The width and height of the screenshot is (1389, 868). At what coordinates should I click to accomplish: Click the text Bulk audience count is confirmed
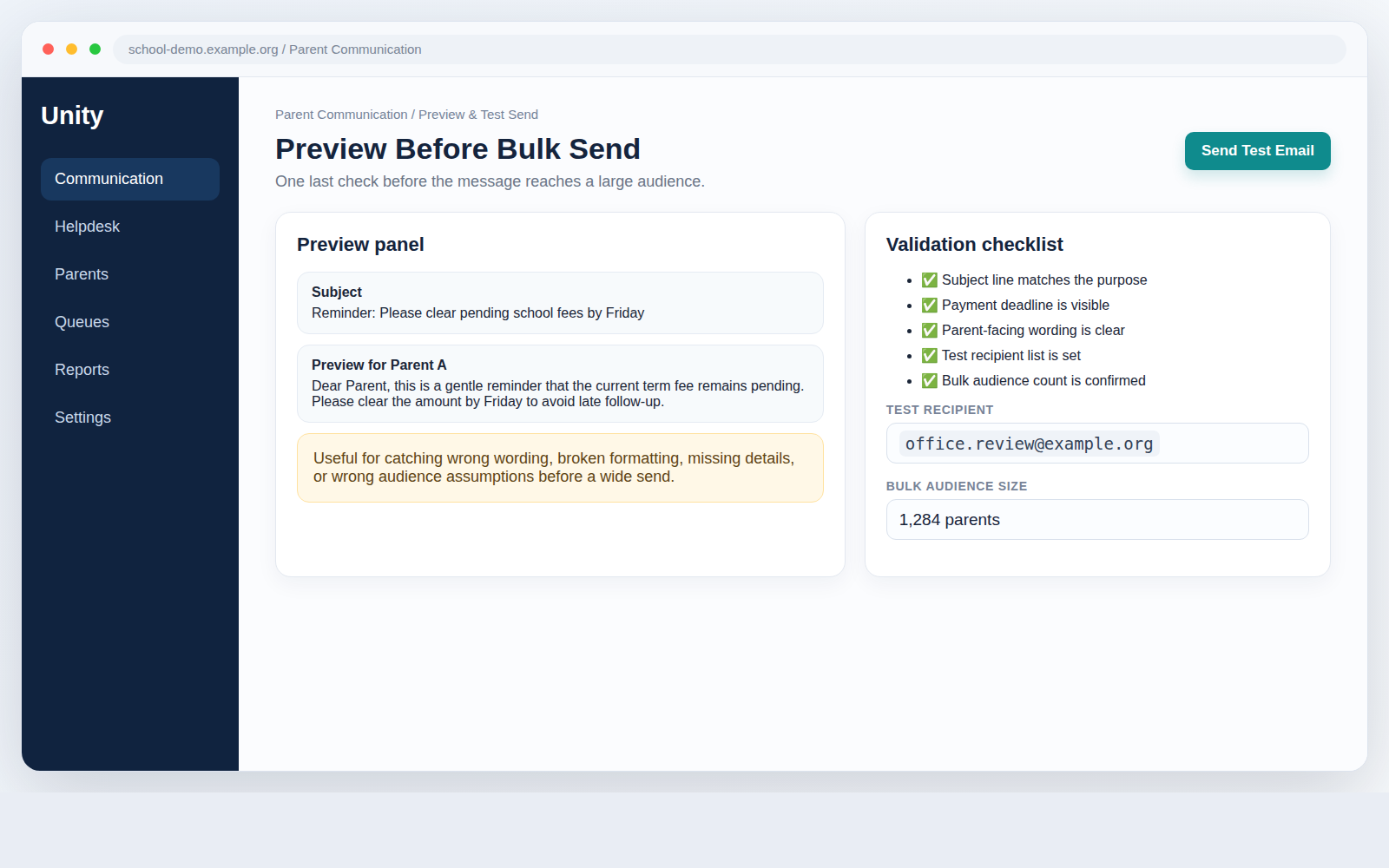[x=1043, y=381]
